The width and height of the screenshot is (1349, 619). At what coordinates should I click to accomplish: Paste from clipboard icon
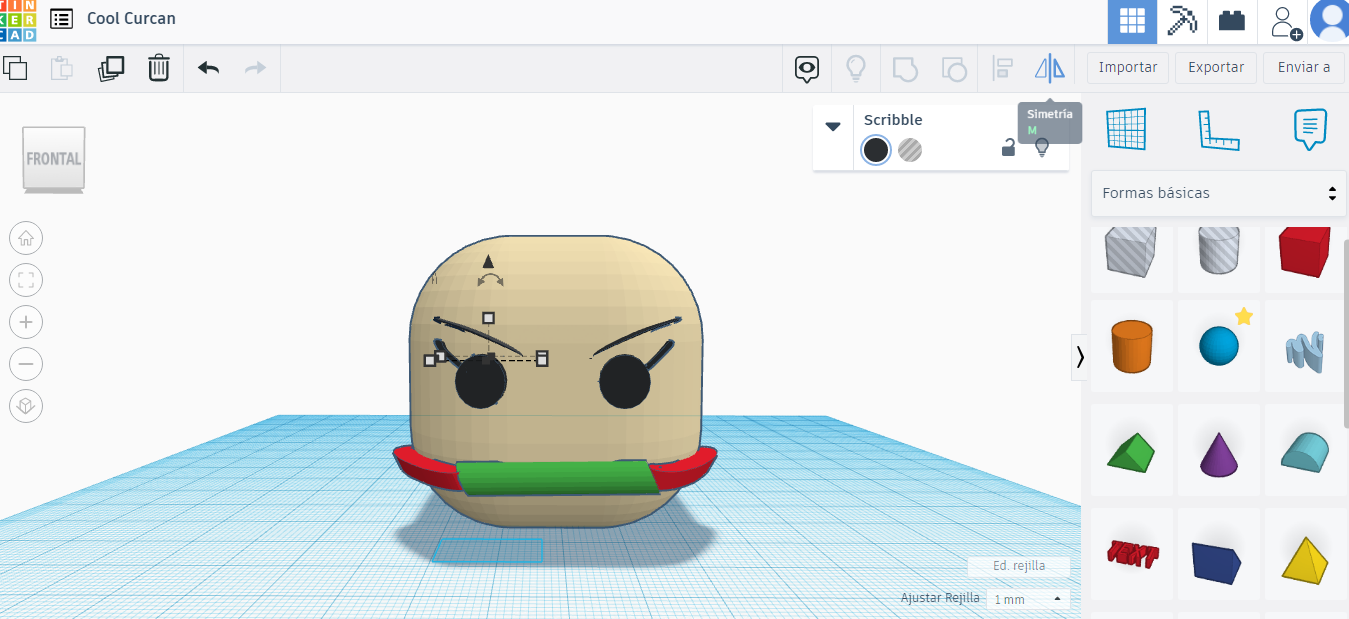[x=62, y=68]
